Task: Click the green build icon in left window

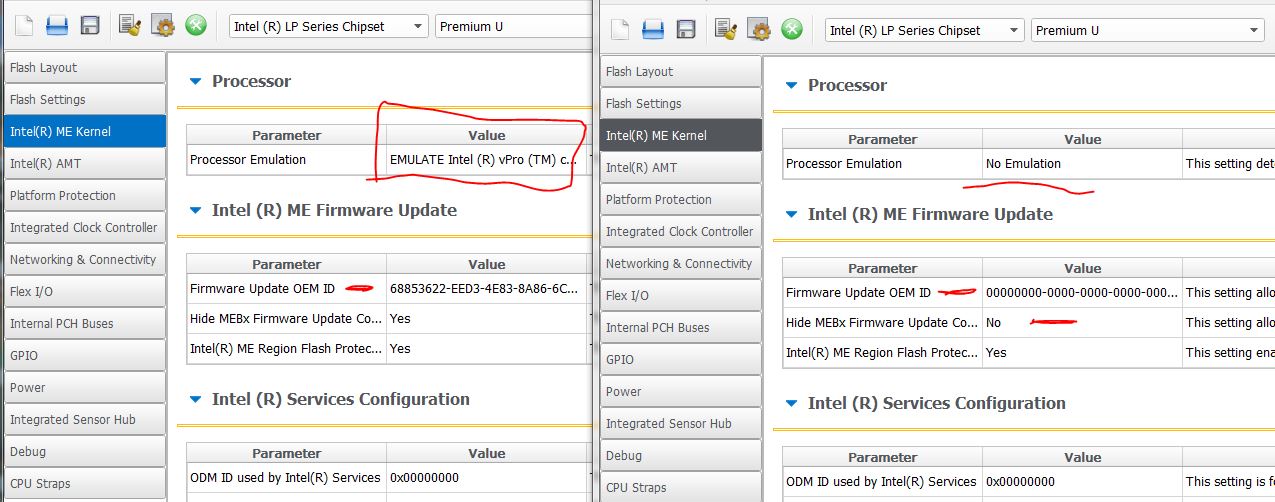Action: point(196,26)
